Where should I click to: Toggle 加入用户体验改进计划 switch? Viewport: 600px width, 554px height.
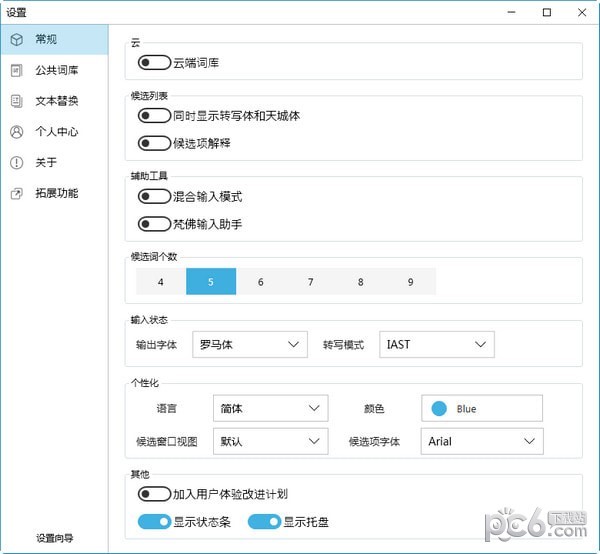click(154, 494)
